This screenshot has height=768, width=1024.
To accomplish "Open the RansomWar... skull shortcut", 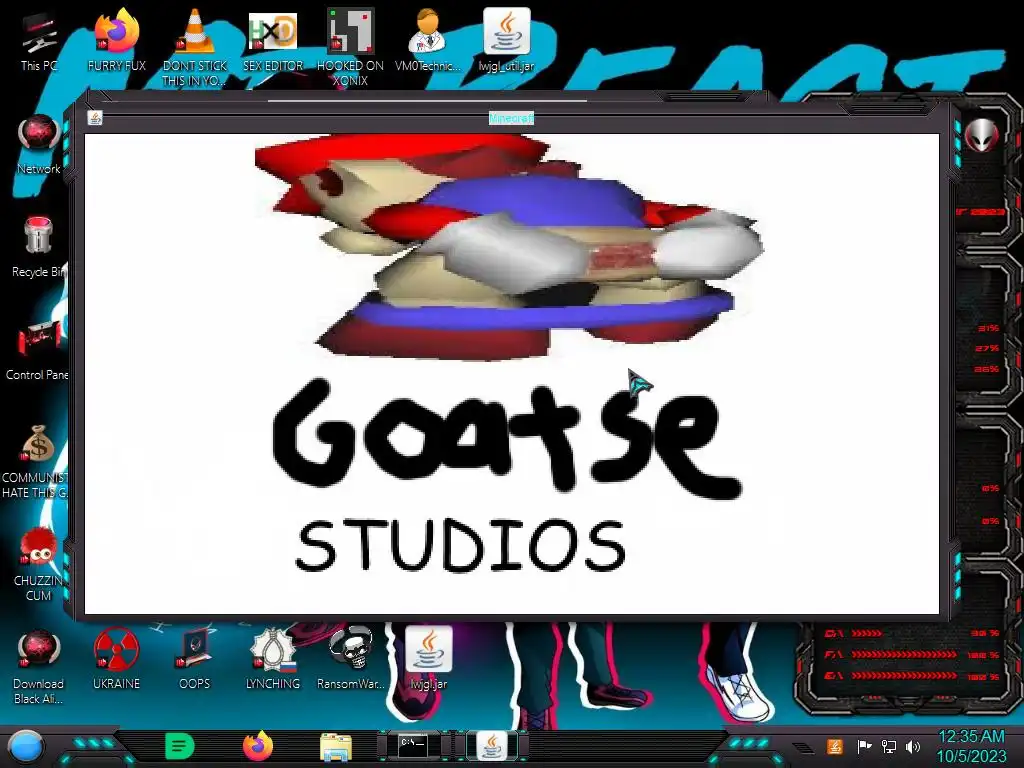I will (x=351, y=658).
